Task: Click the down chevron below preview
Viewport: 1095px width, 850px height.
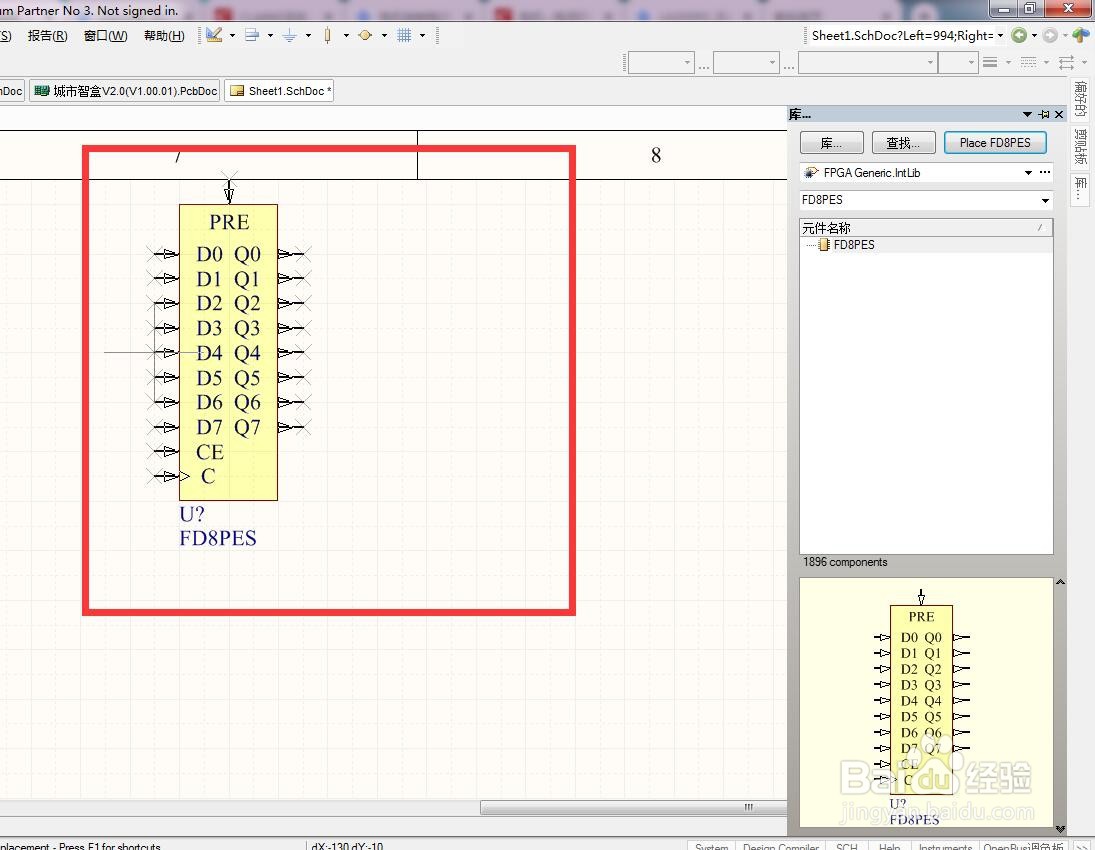Action: click(x=1060, y=828)
